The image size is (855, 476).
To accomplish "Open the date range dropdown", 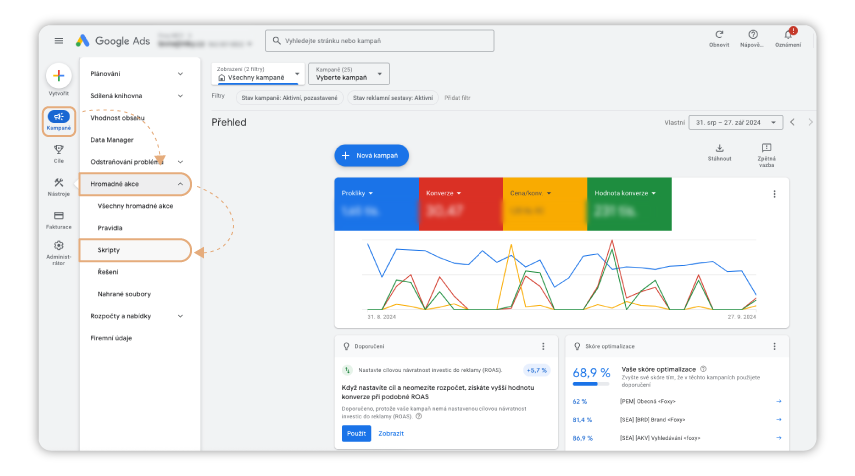I will click(x=736, y=123).
